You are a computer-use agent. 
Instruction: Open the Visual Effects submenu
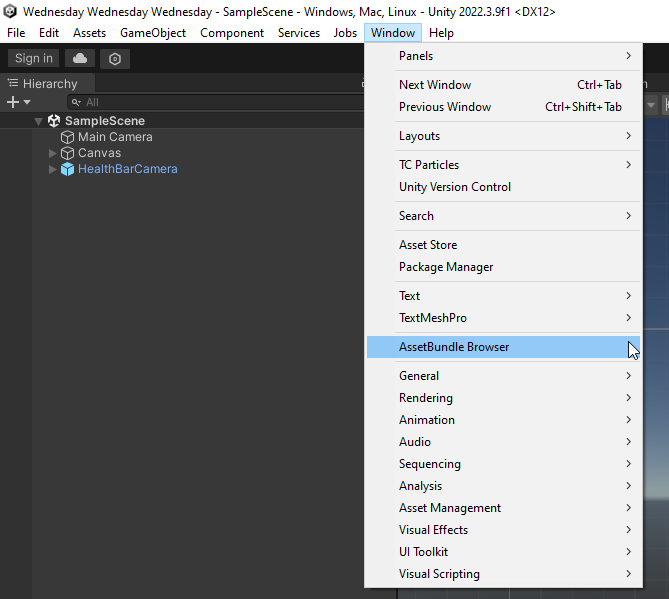504,529
